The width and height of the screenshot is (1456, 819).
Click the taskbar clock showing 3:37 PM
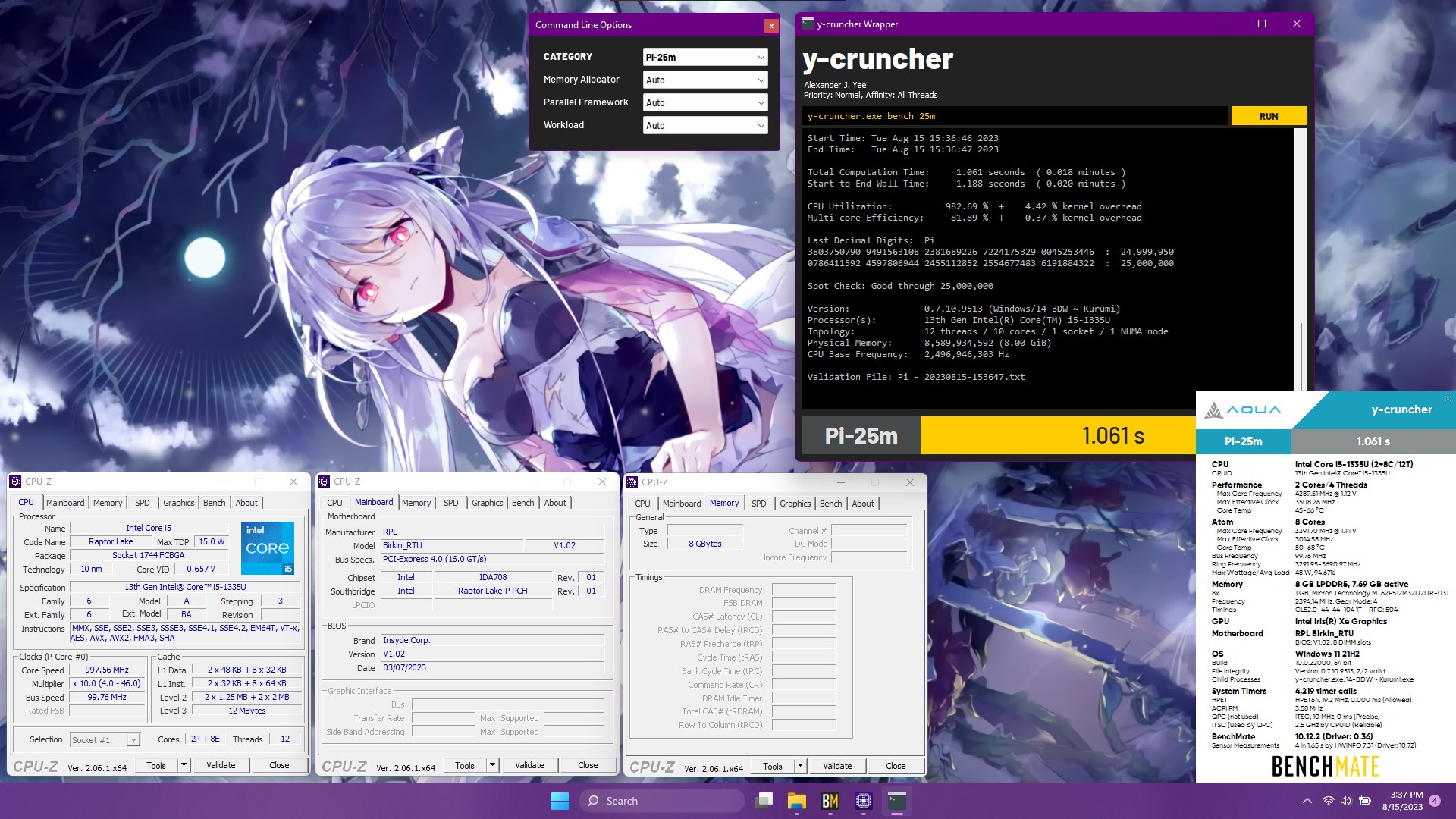point(1402,801)
